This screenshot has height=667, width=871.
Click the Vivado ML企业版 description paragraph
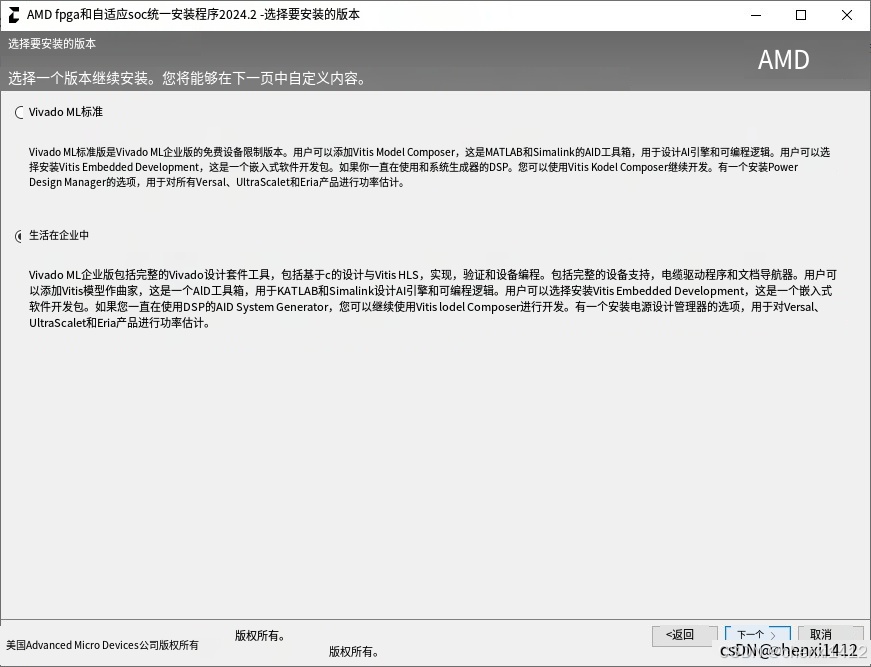(433, 299)
